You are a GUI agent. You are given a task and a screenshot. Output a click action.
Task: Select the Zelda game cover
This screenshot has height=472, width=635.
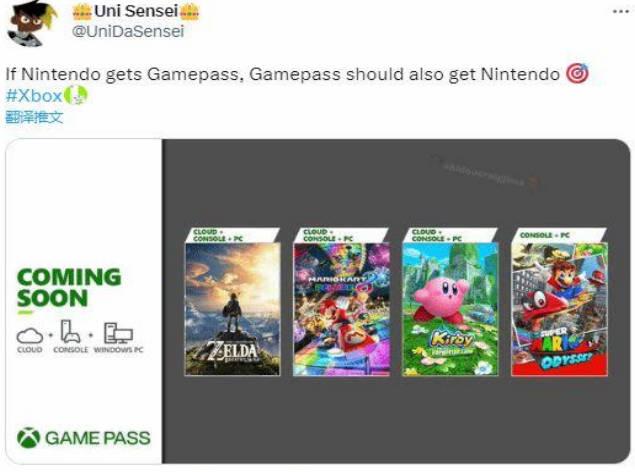point(232,309)
